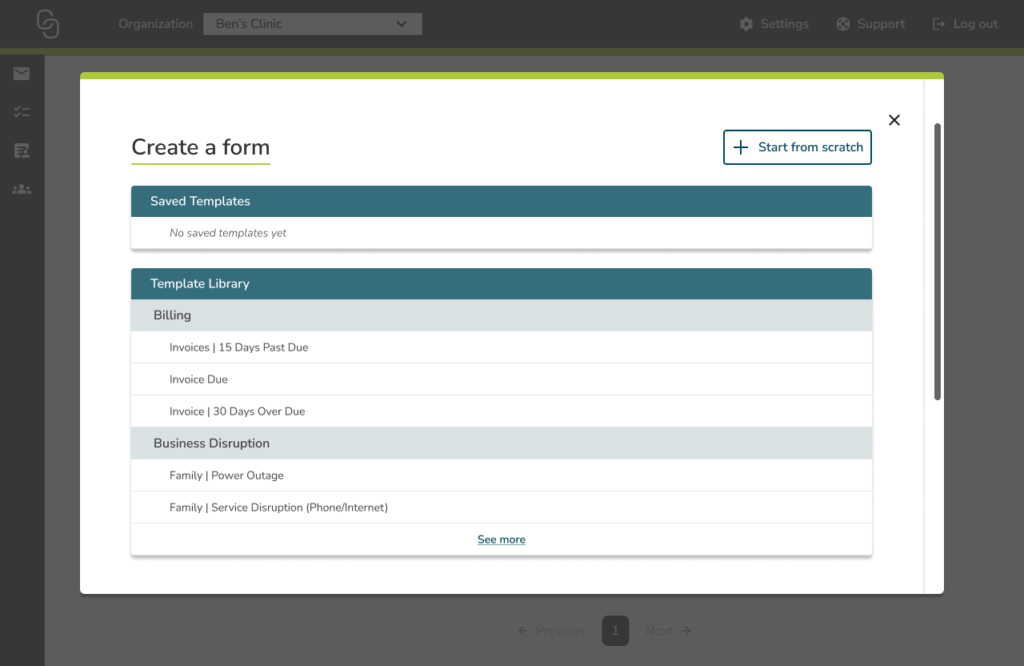Click the app logo in top-left corner
The image size is (1024, 666).
[x=47, y=24]
